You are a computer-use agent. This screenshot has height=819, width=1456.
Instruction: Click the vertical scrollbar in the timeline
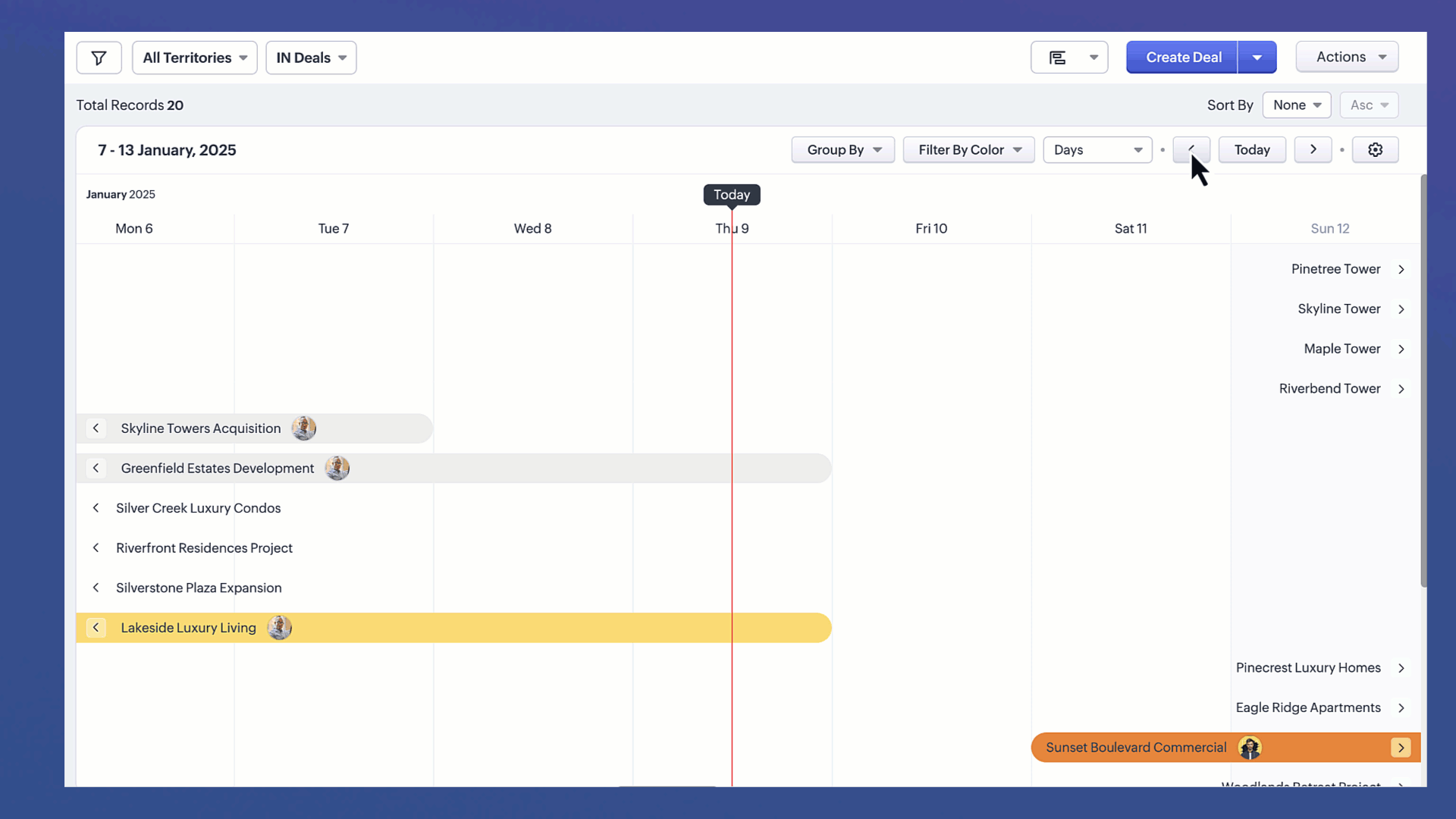pyautogui.click(x=1423, y=379)
